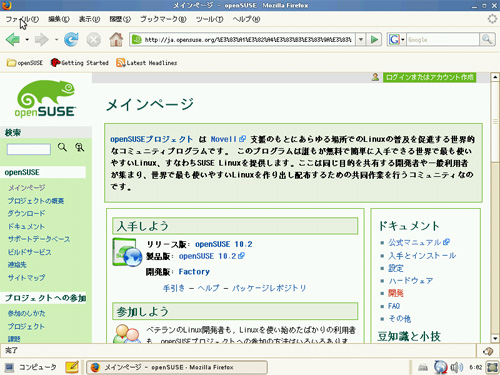Open the 入手とインストール link
The image size is (500, 375).
(x=422, y=255)
